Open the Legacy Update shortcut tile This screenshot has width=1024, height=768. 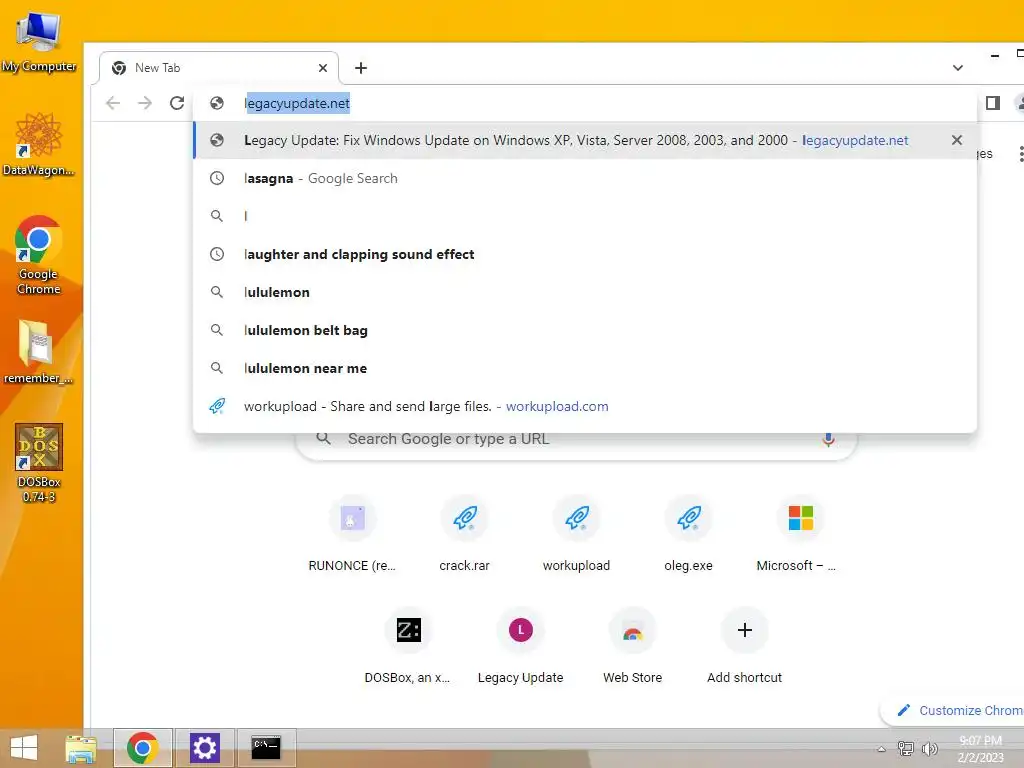pos(520,648)
